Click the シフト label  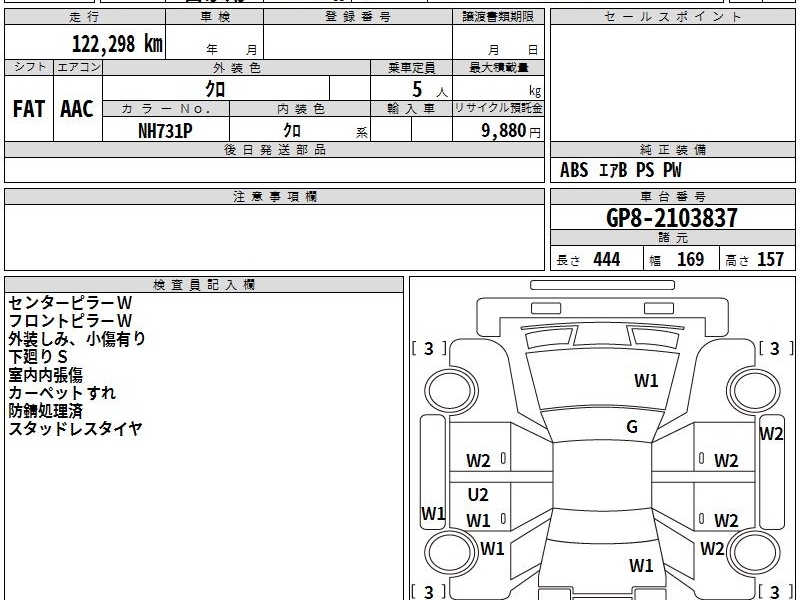click(x=29, y=67)
